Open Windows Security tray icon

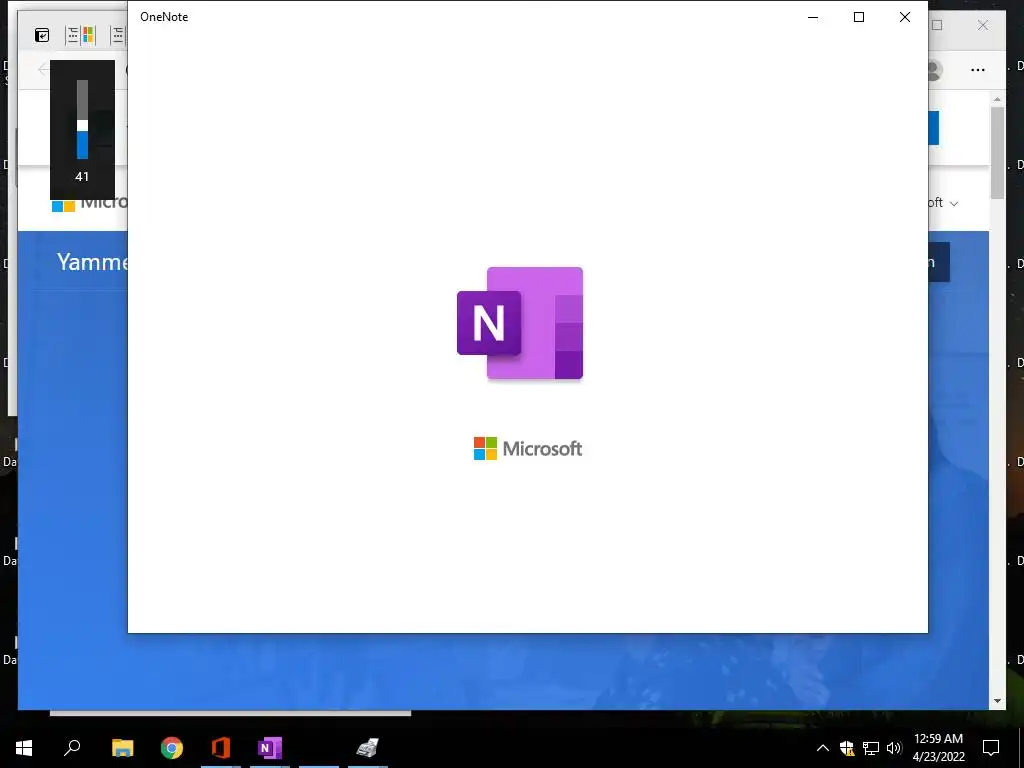pyautogui.click(x=847, y=748)
